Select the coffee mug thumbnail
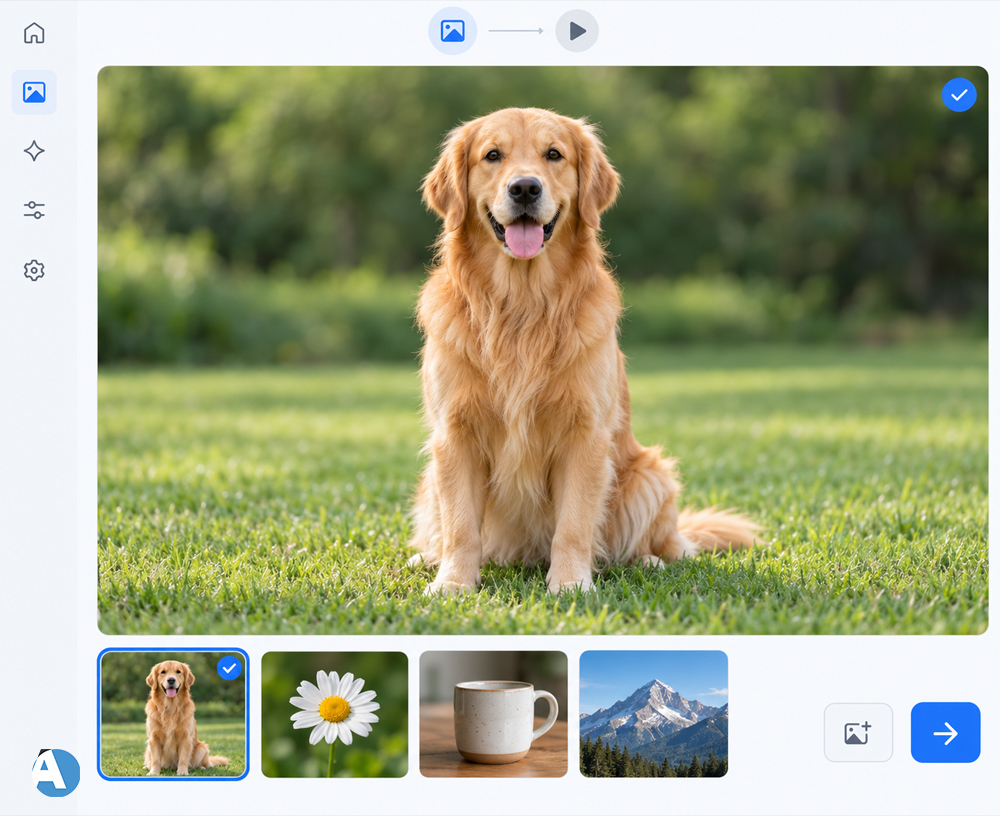 (494, 714)
